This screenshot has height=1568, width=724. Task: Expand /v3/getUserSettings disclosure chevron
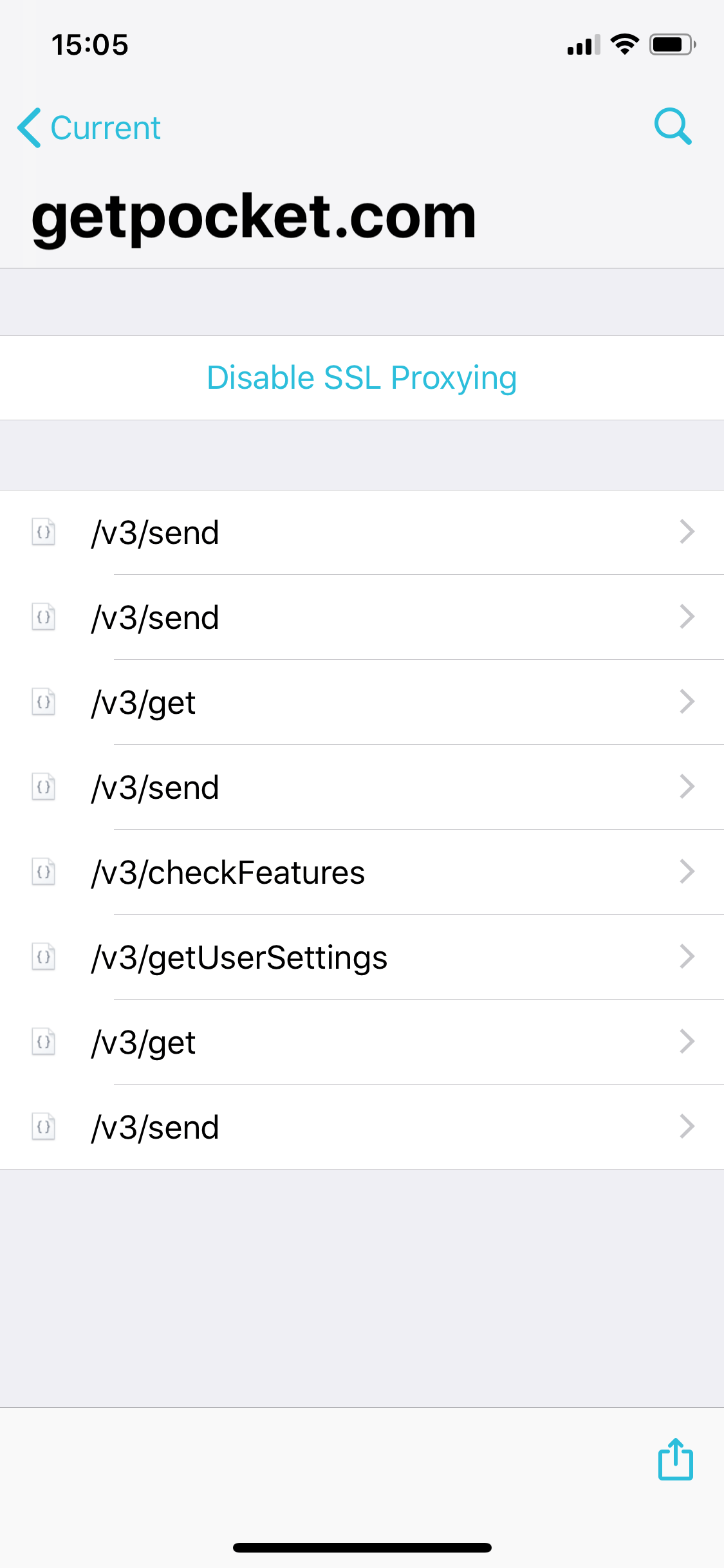[687, 957]
